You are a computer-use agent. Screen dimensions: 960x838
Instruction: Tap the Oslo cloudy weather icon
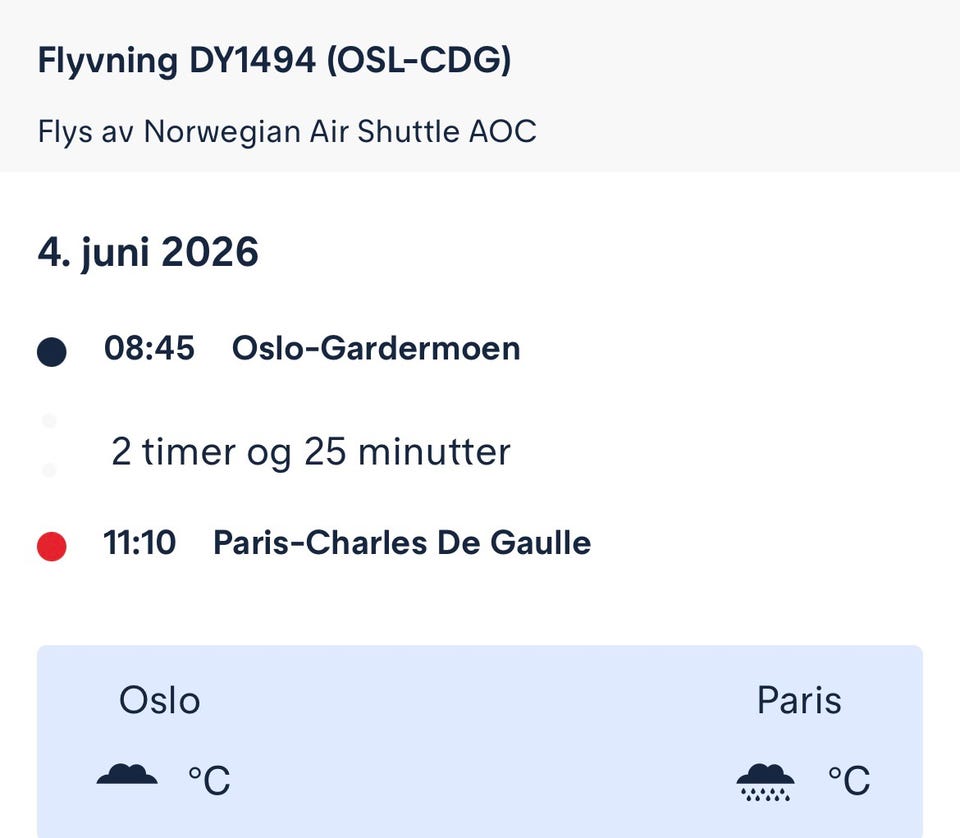tap(127, 775)
